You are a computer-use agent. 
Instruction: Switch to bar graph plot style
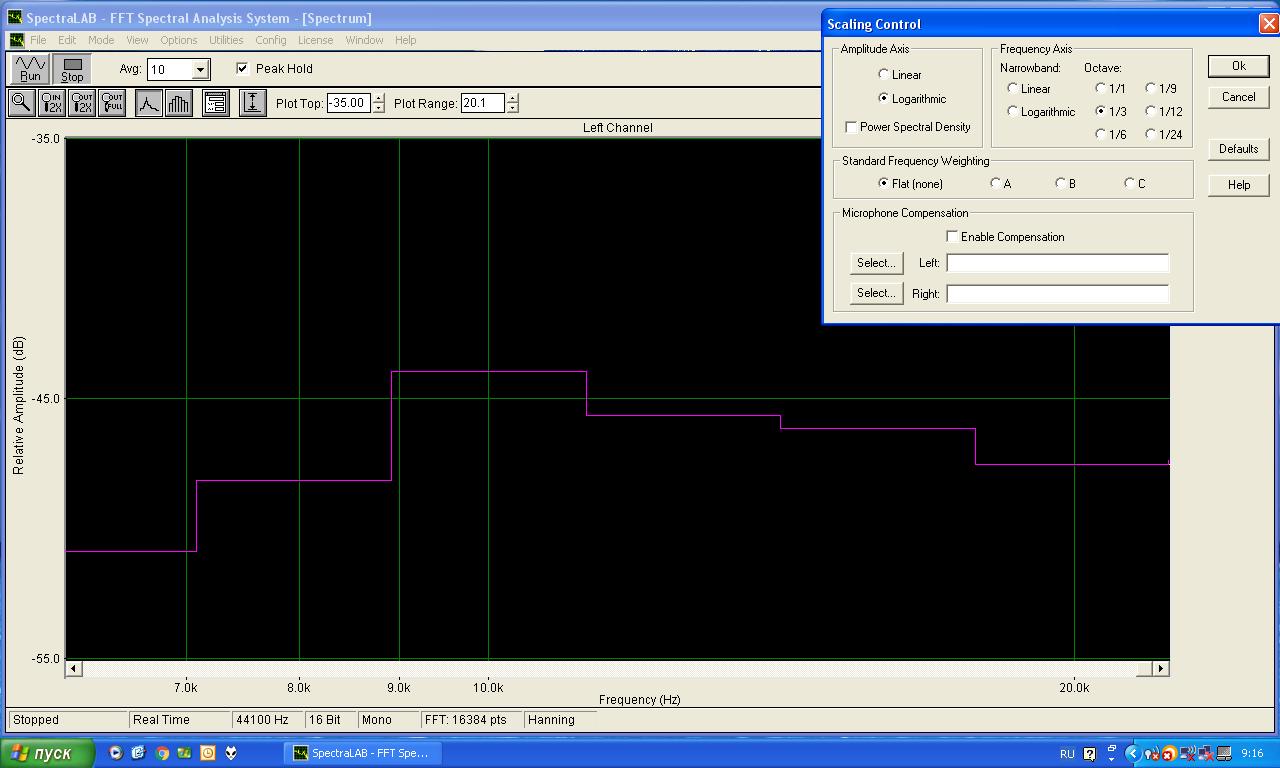(179, 103)
